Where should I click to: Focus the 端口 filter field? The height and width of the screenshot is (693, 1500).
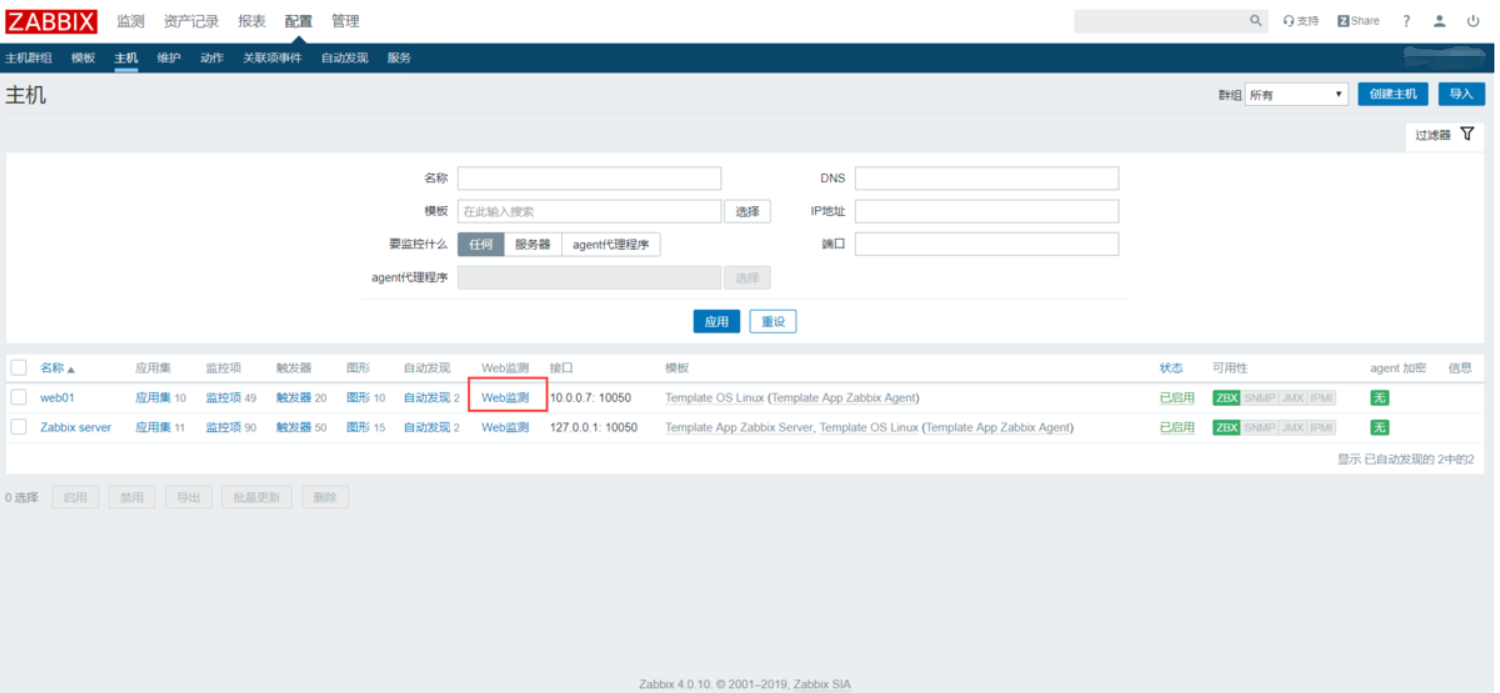[x=987, y=244]
